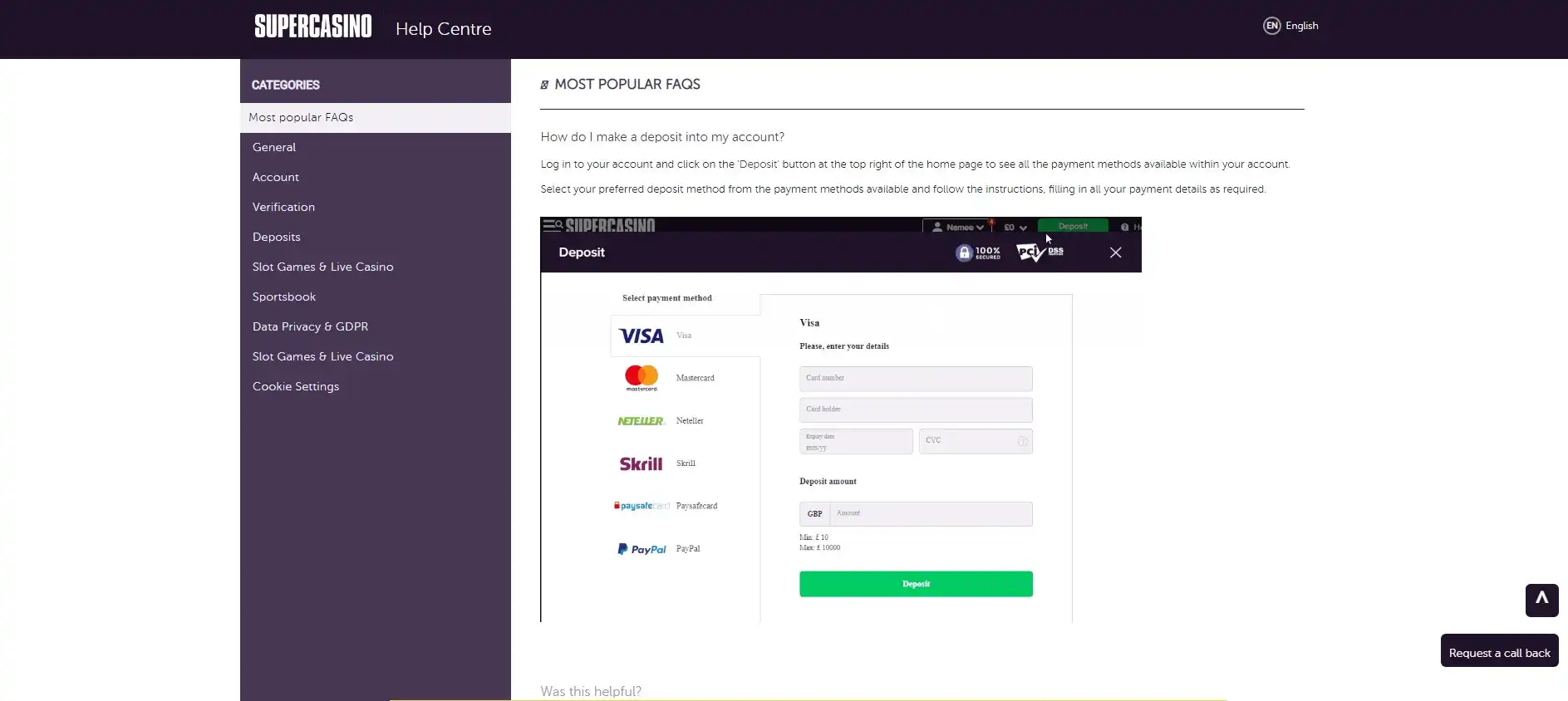This screenshot has width=1568, height=701.
Task: Click the scroll-to-top arrow button
Action: coord(1541,601)
